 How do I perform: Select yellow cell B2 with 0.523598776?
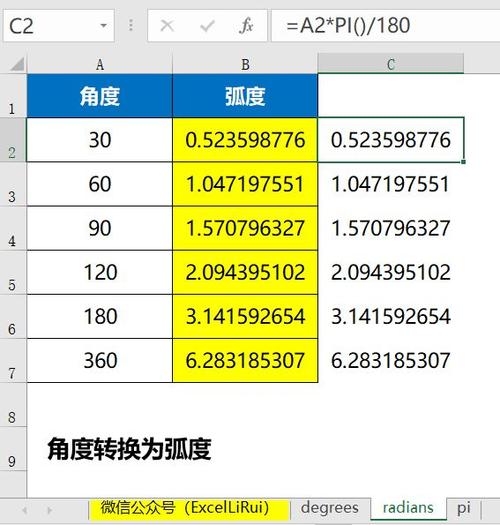(245, 140)
